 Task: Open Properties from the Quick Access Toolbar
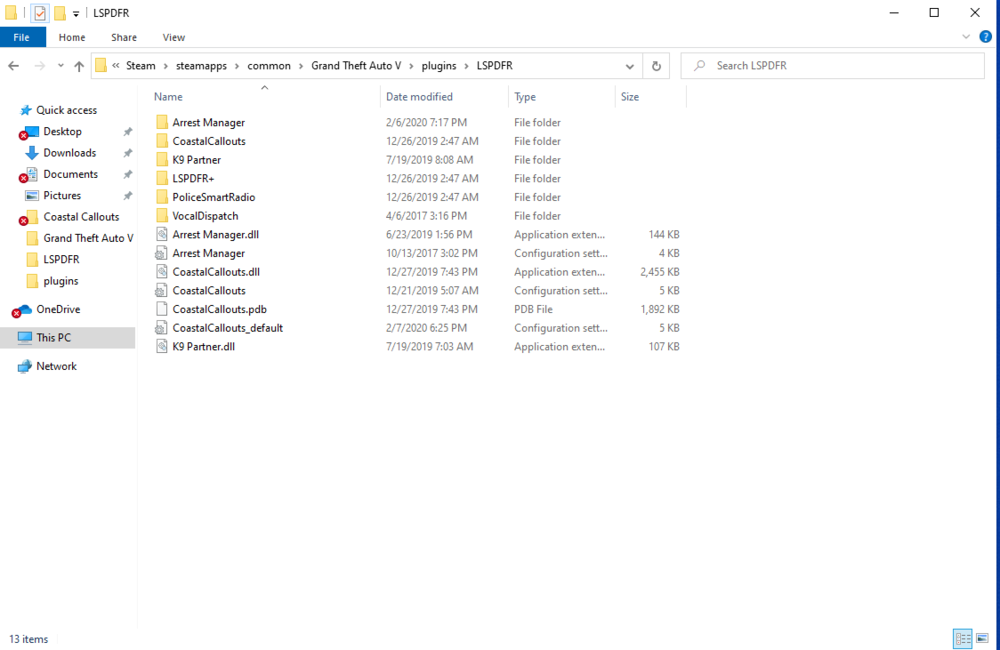(x=40, y=12)
